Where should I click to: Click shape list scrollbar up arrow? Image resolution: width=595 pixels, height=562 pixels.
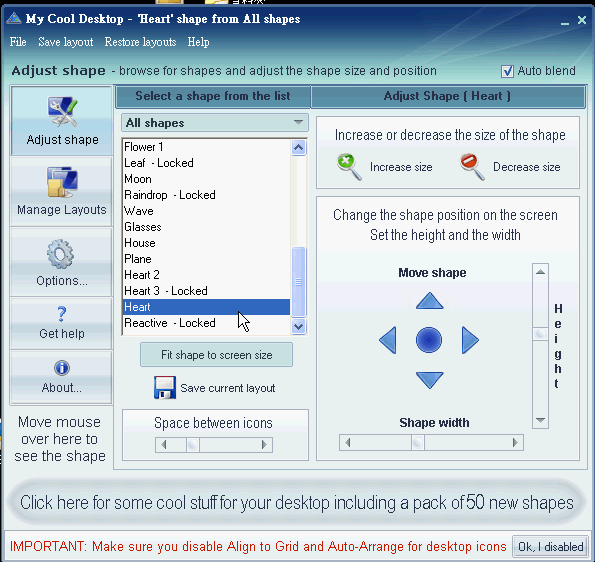click(299, 147)
